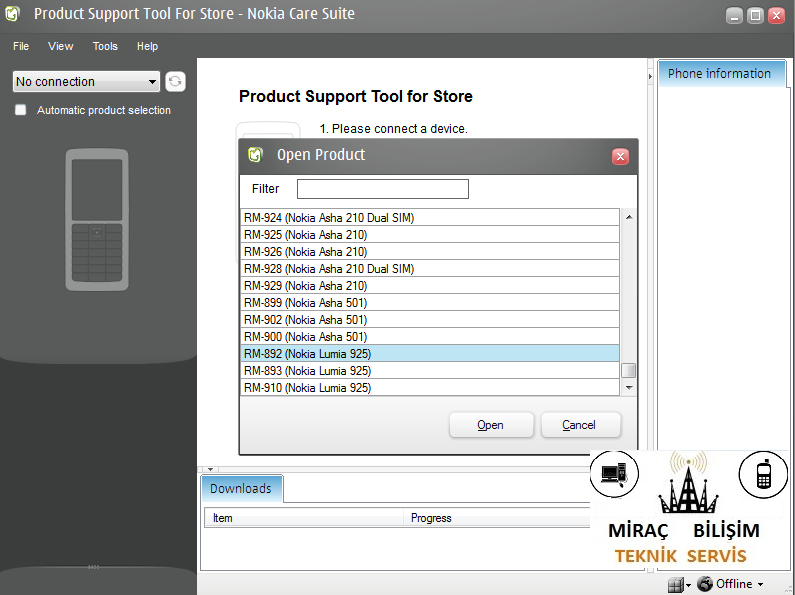This screenshot has height=595, width=795.
Task: Maximize the Nokia Care Suite window
Action: [755, 16]
